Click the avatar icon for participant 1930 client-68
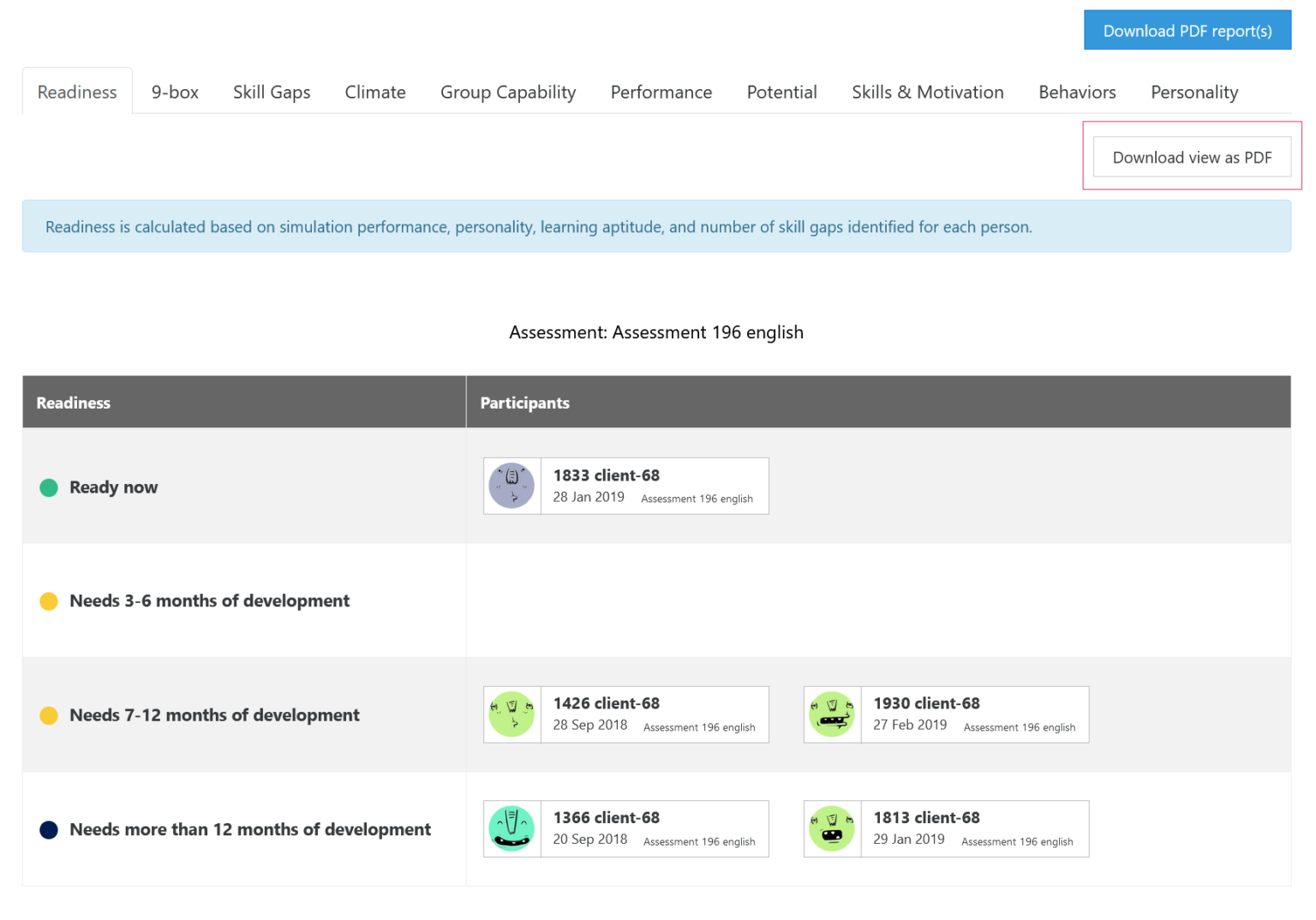 pos(831,714)
